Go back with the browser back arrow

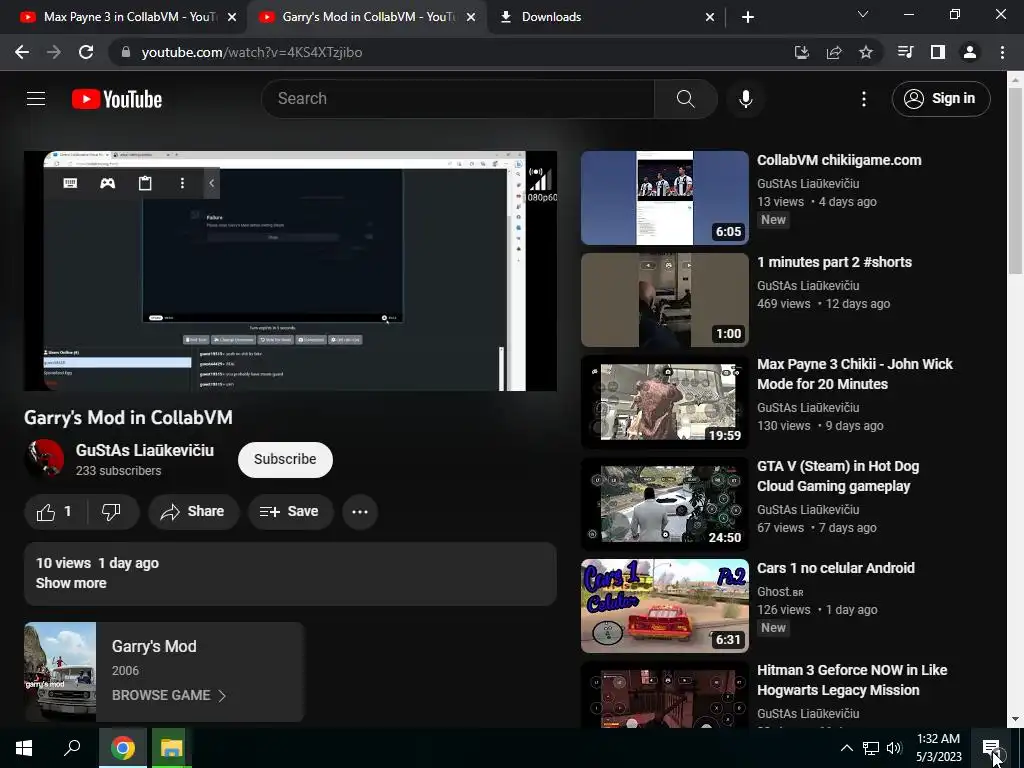22,52
